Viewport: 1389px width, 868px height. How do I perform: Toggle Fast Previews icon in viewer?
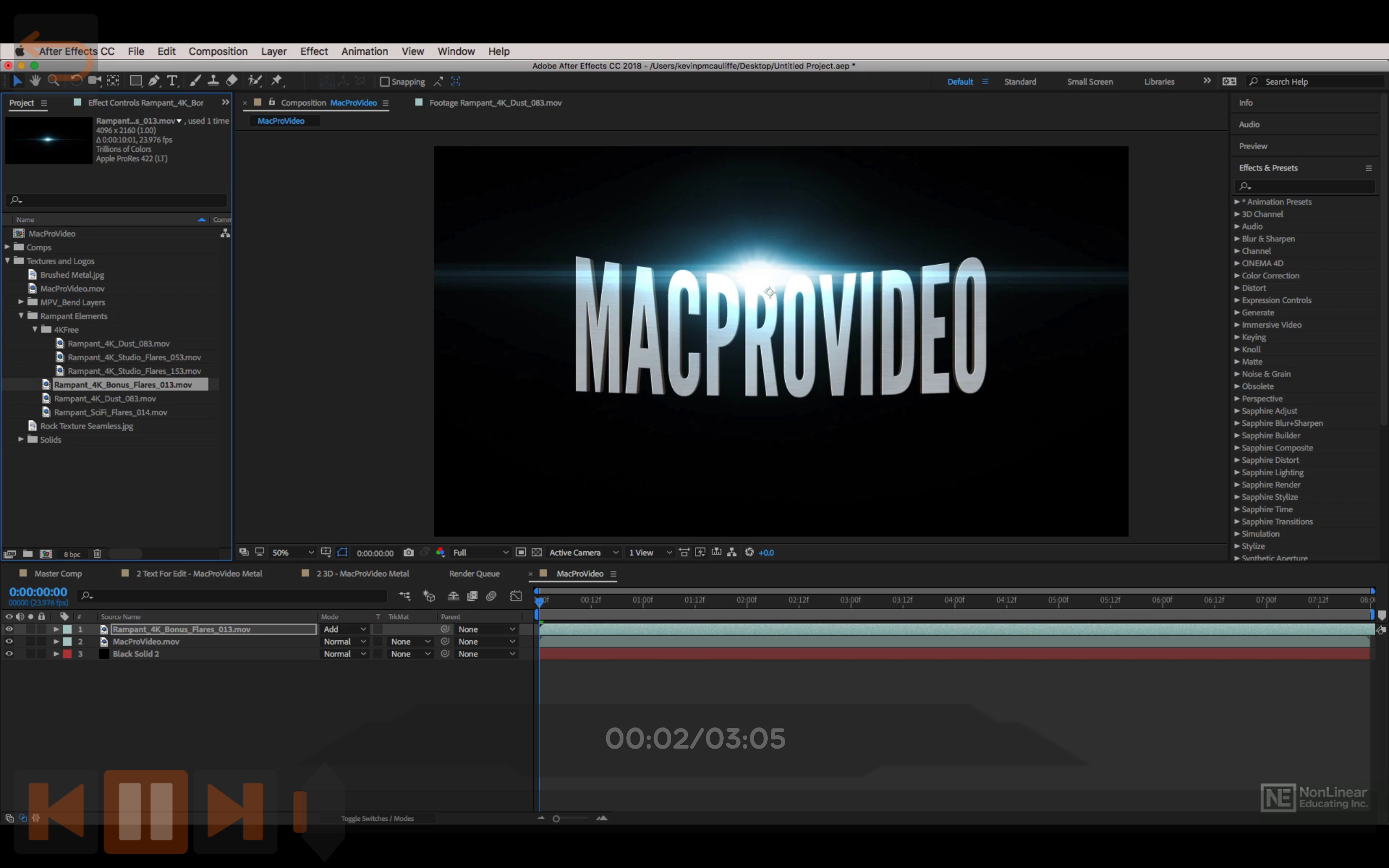coord(700,552)
